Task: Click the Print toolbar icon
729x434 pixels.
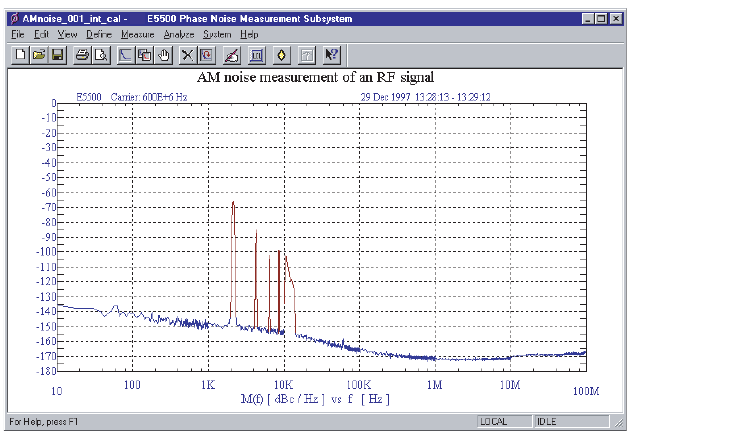Action: (82, 55)
